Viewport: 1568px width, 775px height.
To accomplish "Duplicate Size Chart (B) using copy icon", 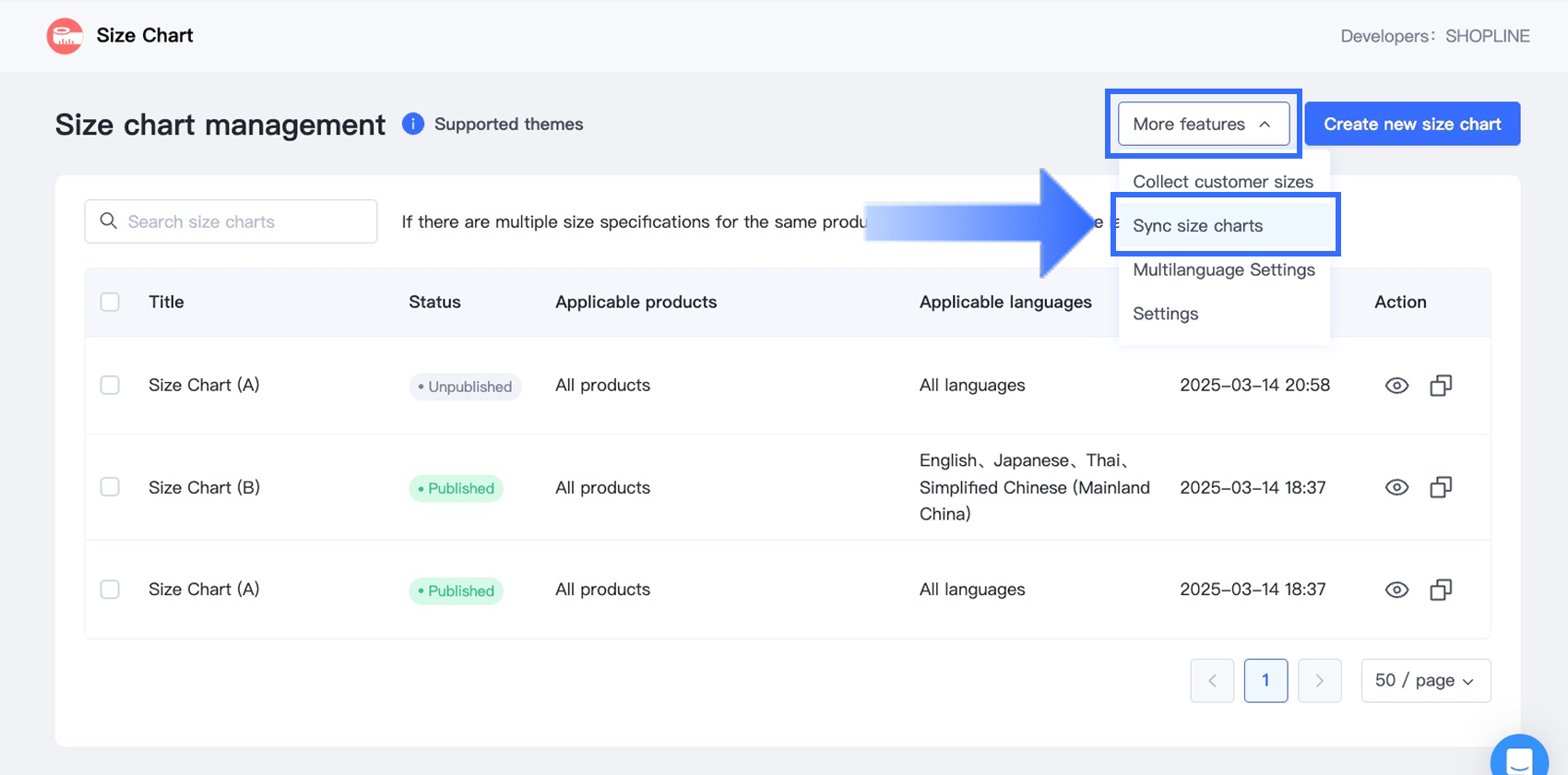I will [1441, 487].
